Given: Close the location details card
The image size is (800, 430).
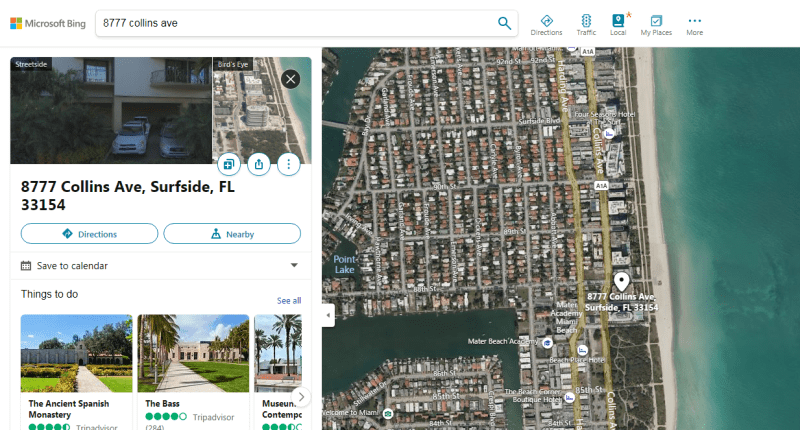Looking at the screenshot, I should [x=290, y=79].
